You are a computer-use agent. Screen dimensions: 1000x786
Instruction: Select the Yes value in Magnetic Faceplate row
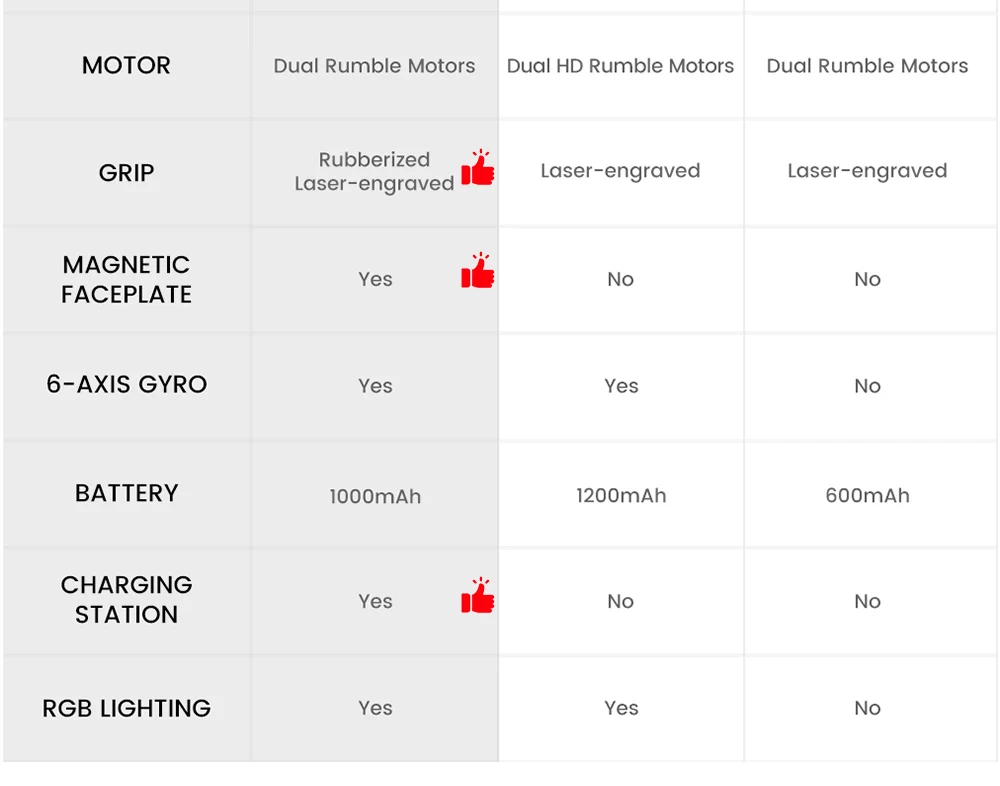[375, 280]
